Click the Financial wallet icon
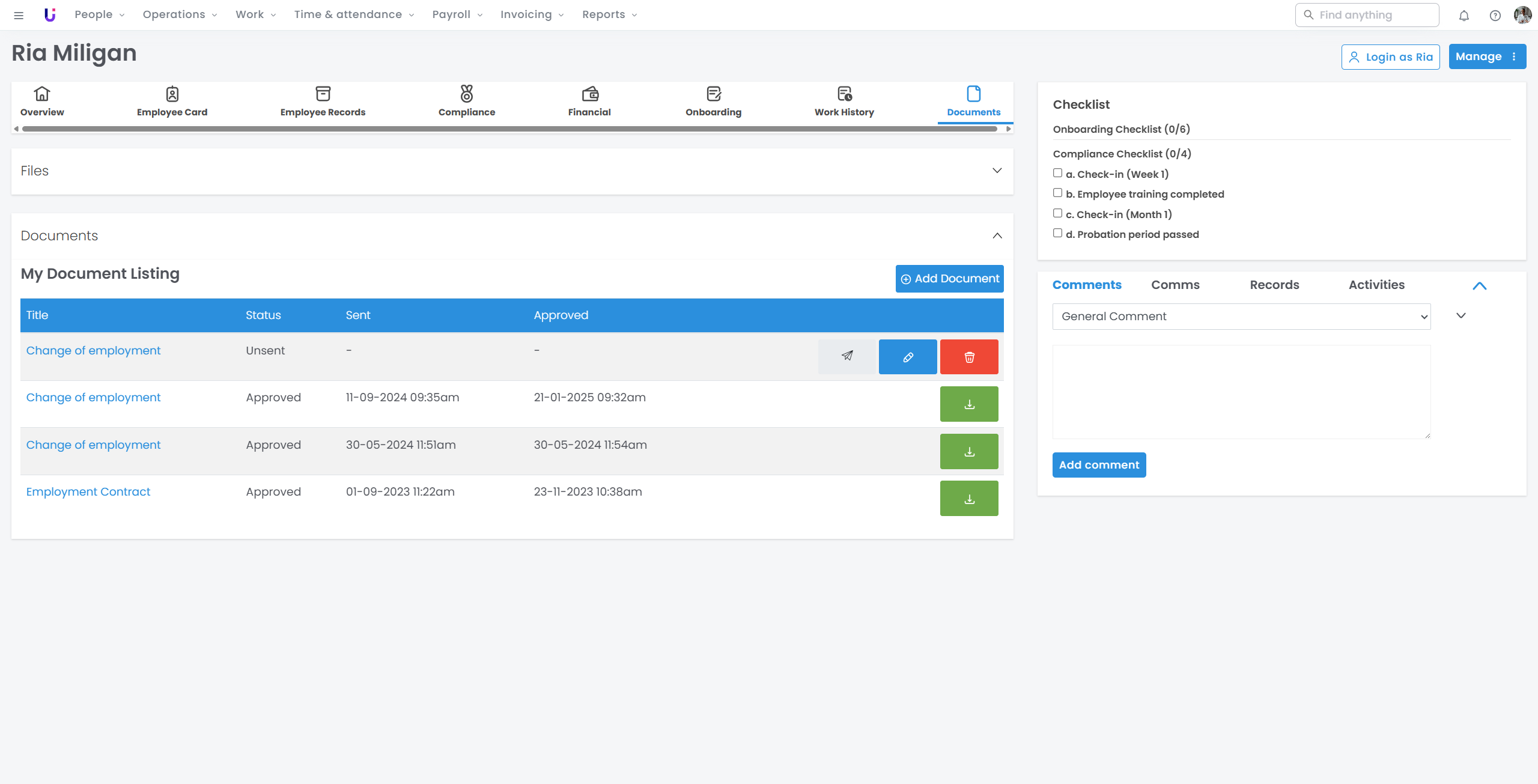Image resolution: width=1538 pixels, height=784 pixels. 590,94
